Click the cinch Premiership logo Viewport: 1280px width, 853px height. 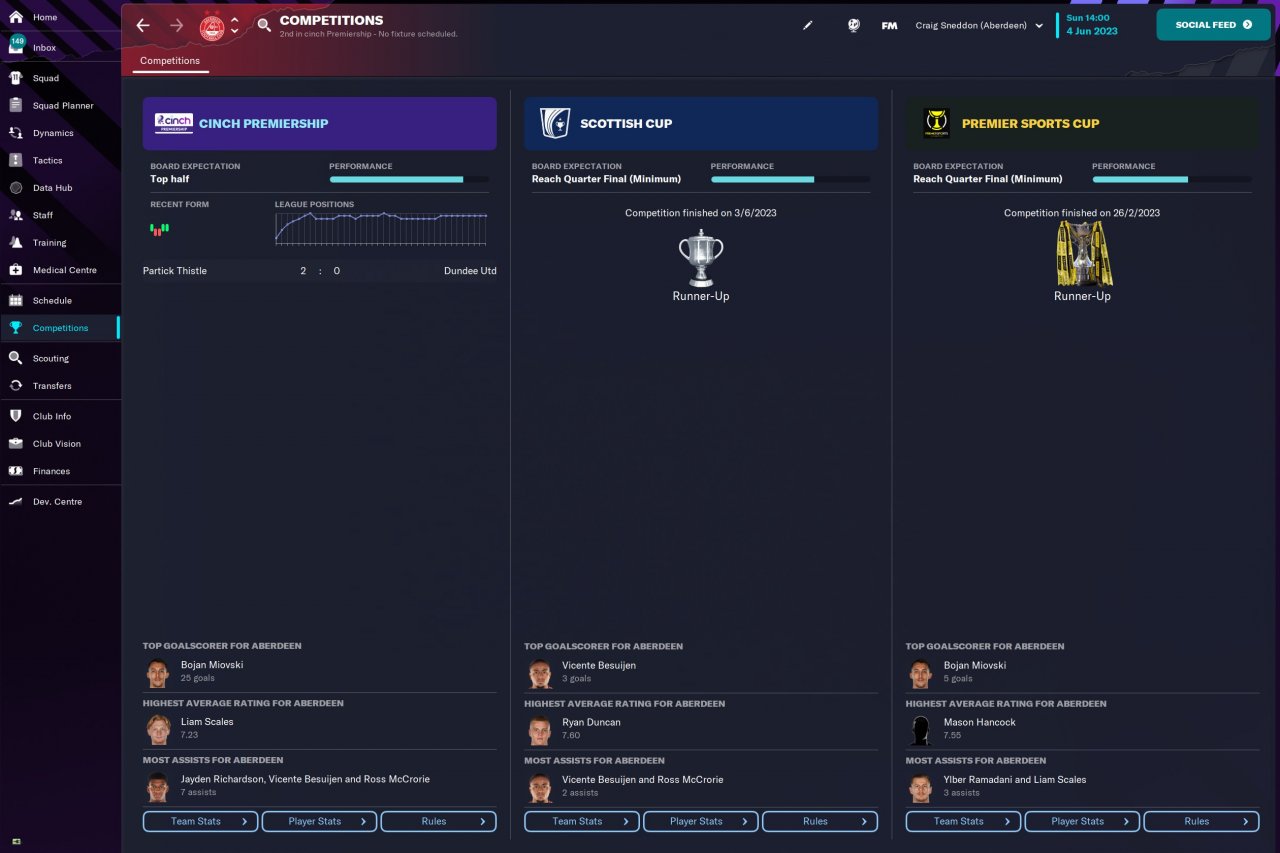[x=173, y=123]
